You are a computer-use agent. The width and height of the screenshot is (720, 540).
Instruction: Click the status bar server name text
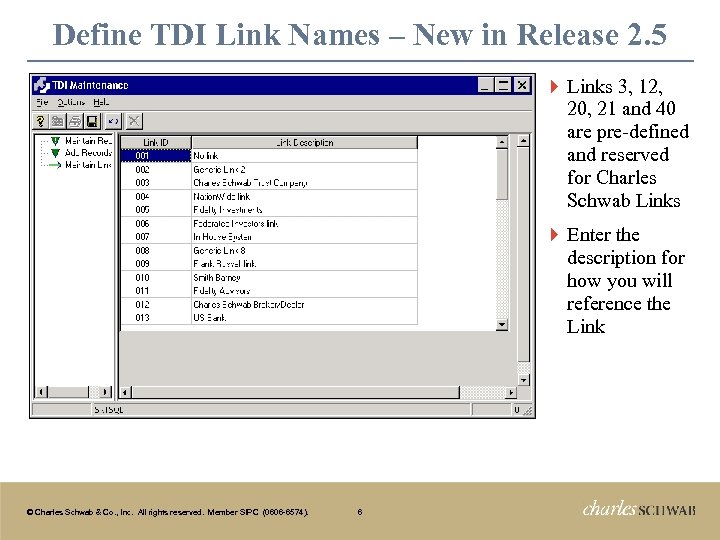tap(109, 409)
